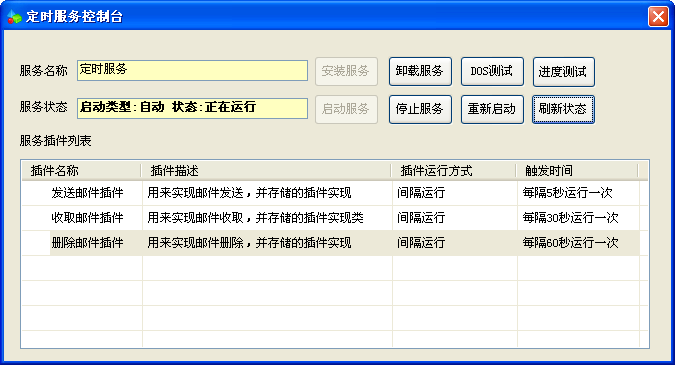This screenshot has height=365, width=675.
Task: Click the 每隔5秒运行一次 cell
Action: tap(567, 193)
